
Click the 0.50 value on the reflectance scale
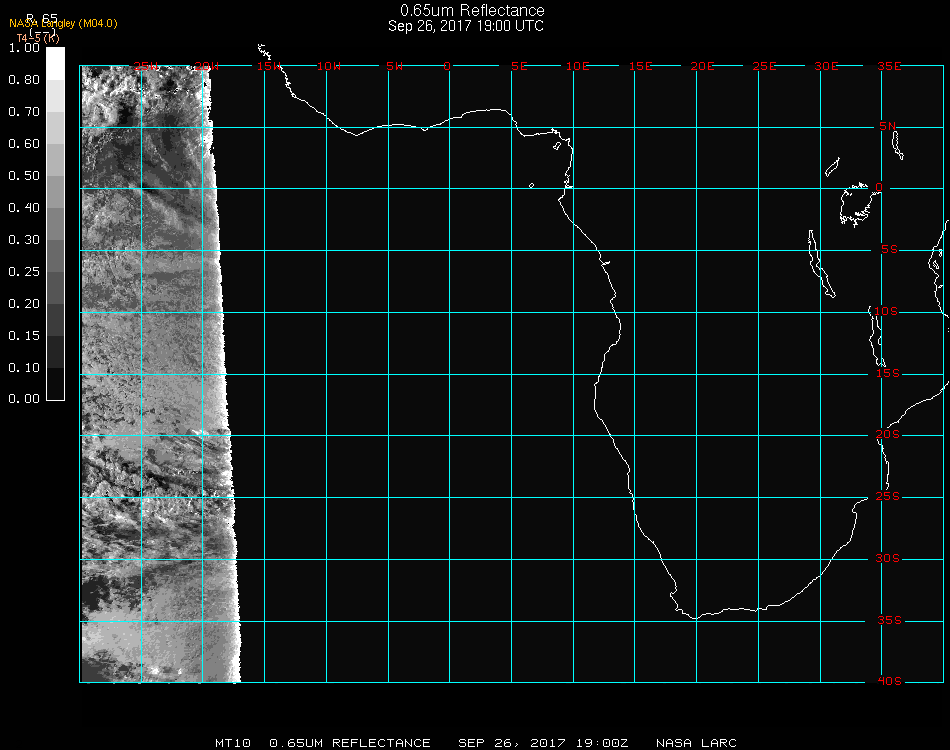click(x=24, y=176)
